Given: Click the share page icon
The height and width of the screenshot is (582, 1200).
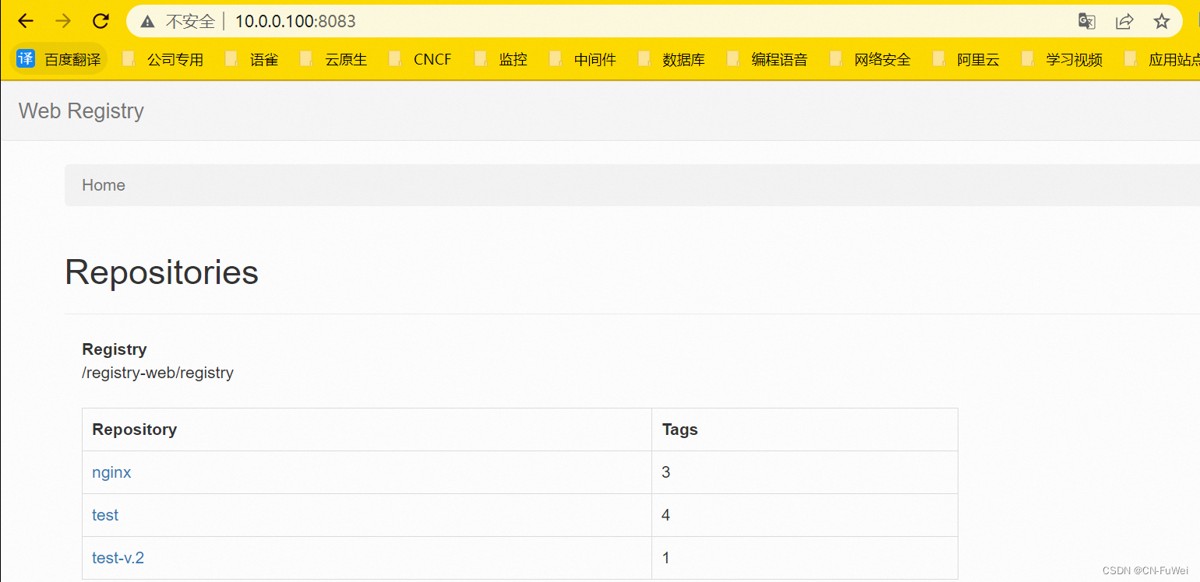Looking at the screenshot, I should (1124, 21).
